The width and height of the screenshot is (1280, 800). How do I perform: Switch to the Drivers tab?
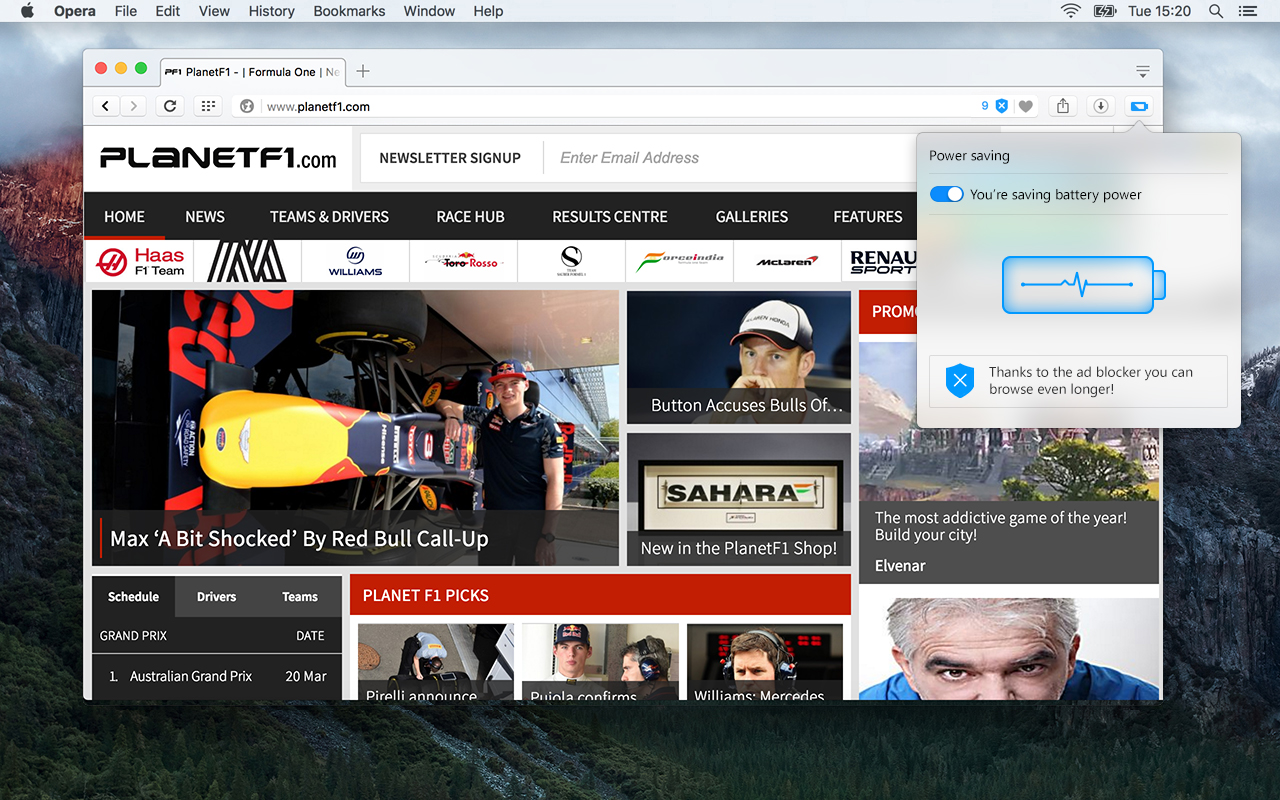pyautogui.click(x=216, y=596)
